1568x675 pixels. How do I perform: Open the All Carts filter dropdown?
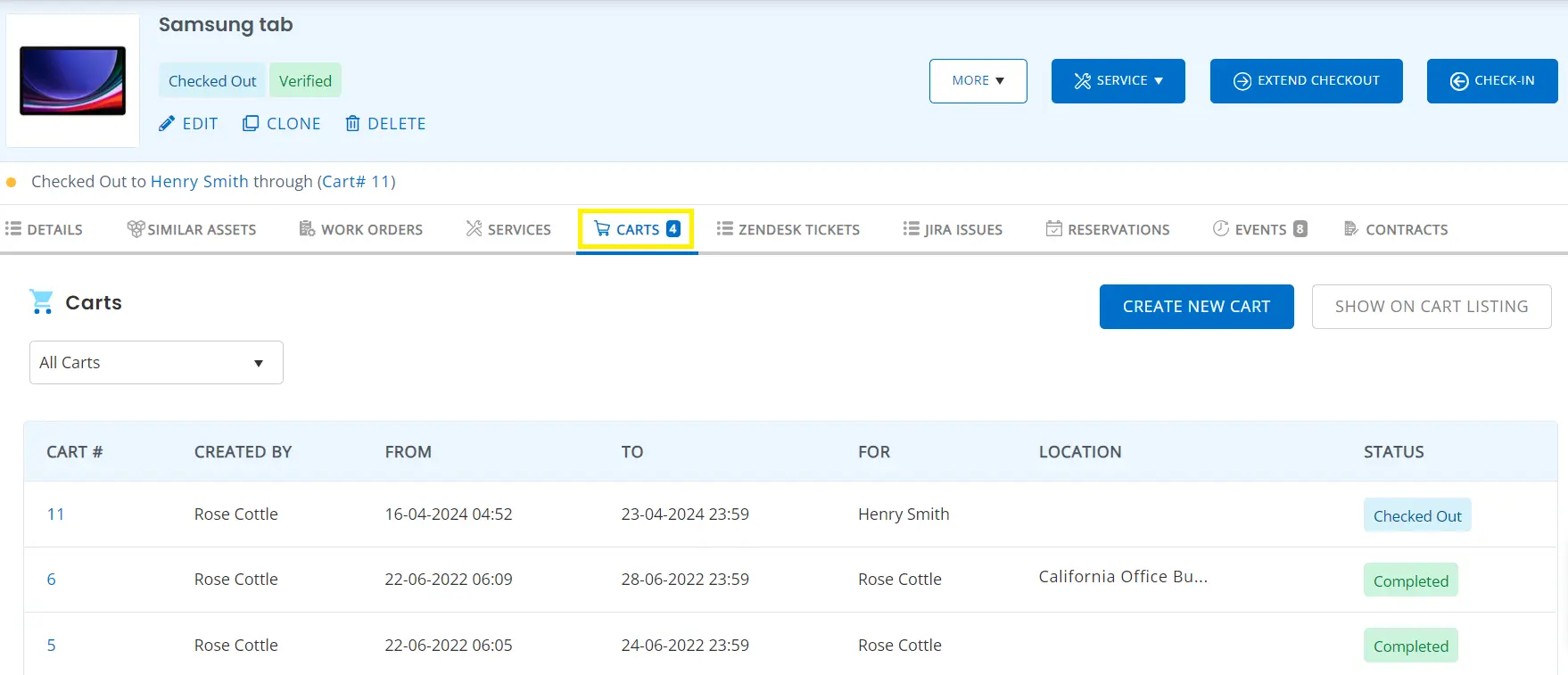(x=156, y=363)
